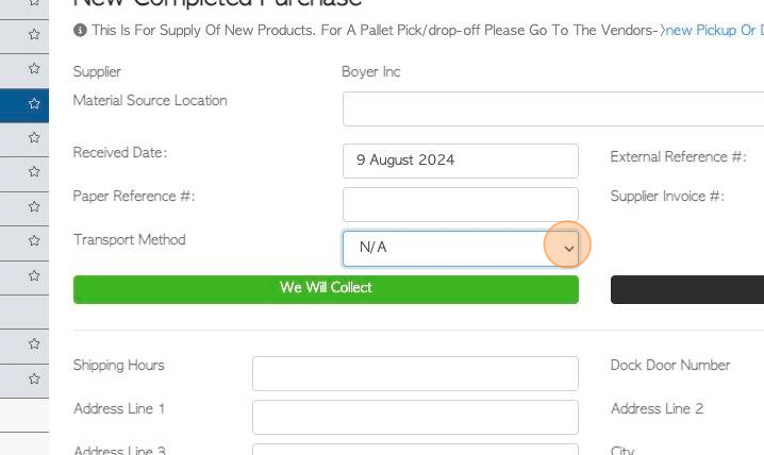Click into the Shipping Hours text box
The height and width of the screenshot is (455, 764).
pyautogui.click(x=415, y=374)
